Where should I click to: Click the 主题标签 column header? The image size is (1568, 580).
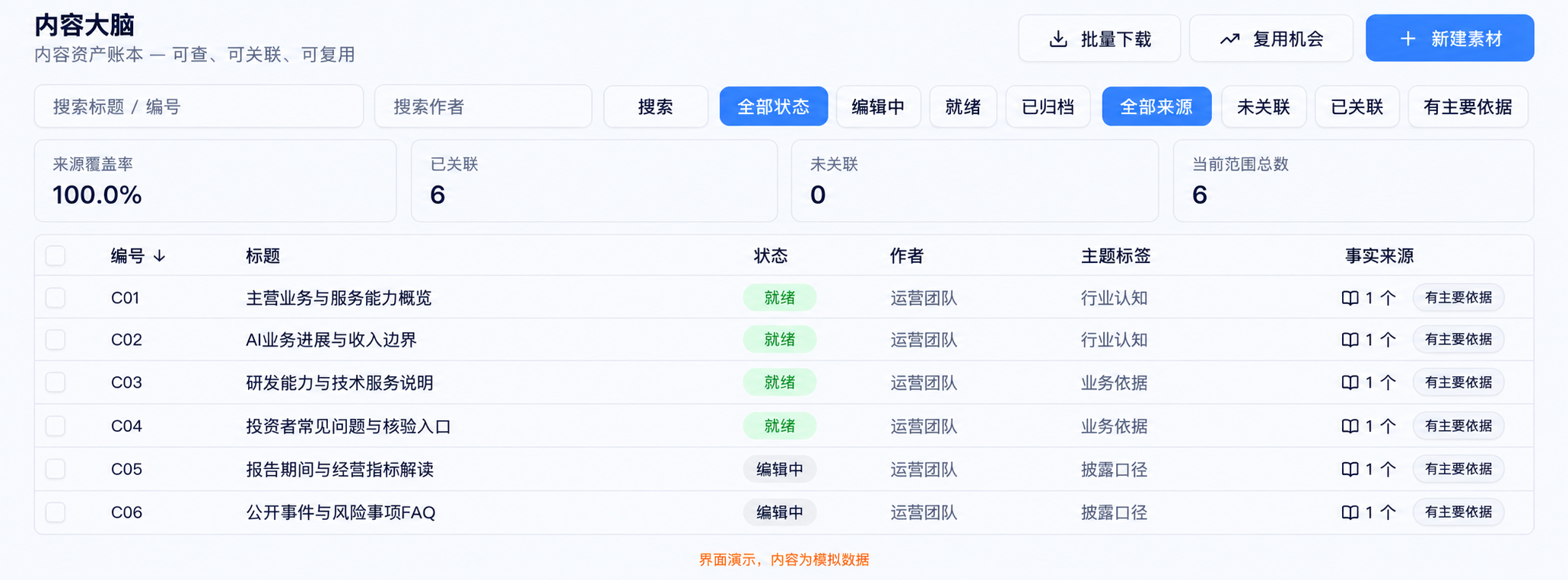[x=1115, y=256]
